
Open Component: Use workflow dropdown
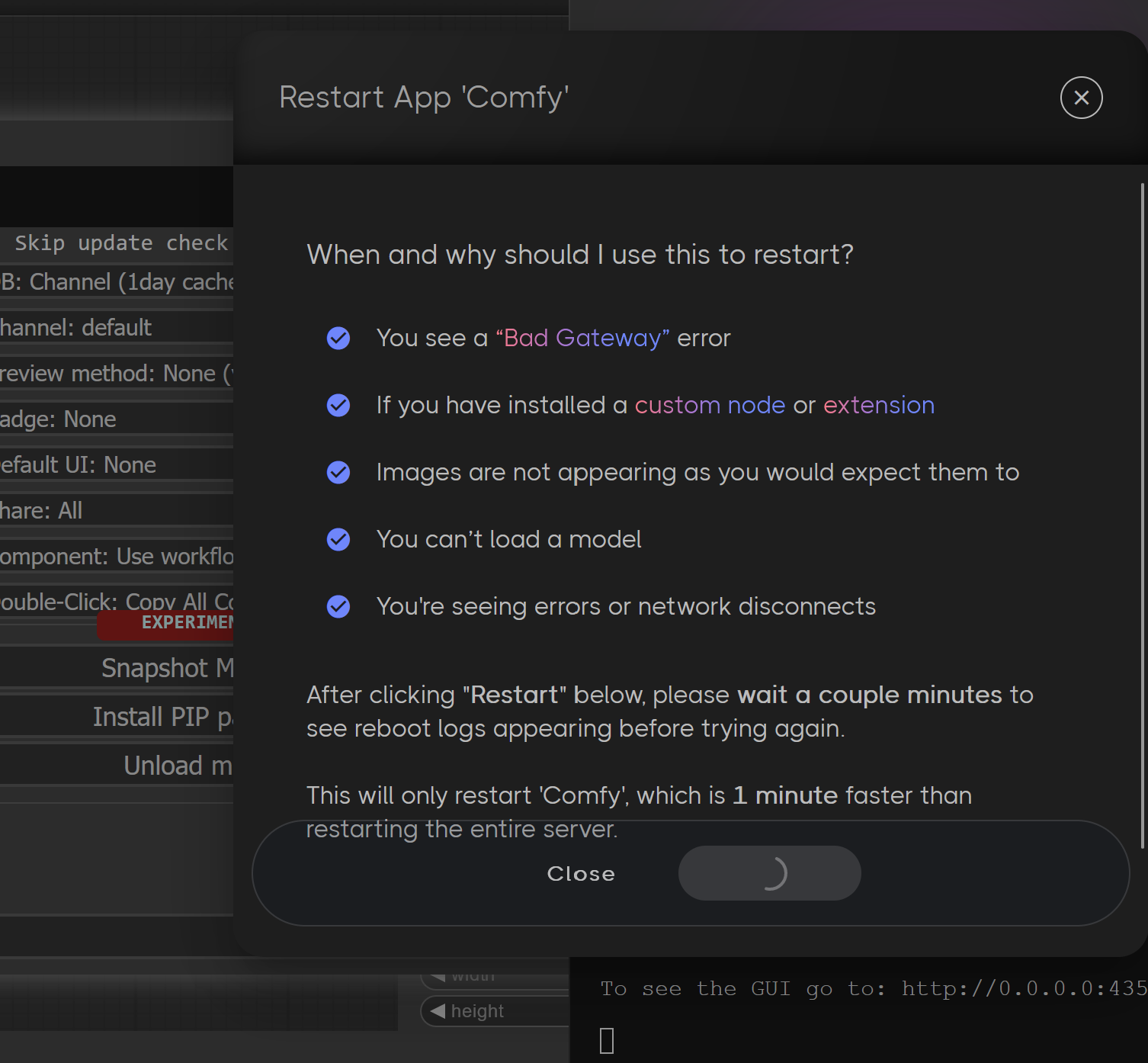coord(117,557)
